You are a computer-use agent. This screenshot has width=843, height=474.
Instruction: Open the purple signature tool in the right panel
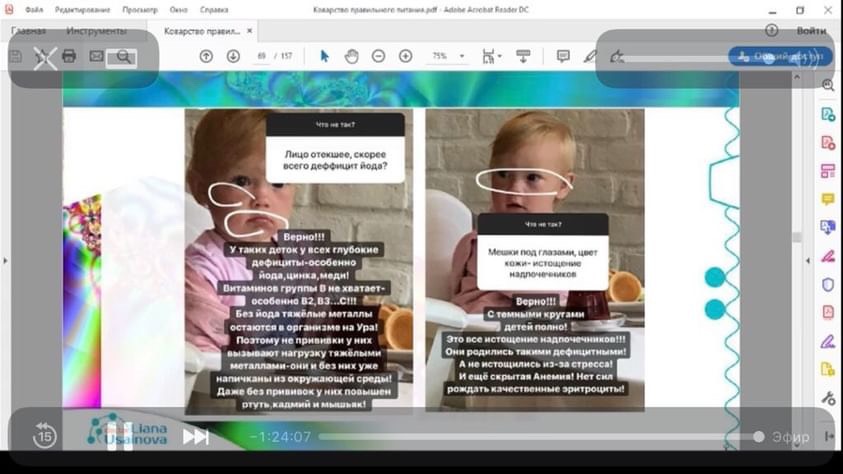coord(828,341)
